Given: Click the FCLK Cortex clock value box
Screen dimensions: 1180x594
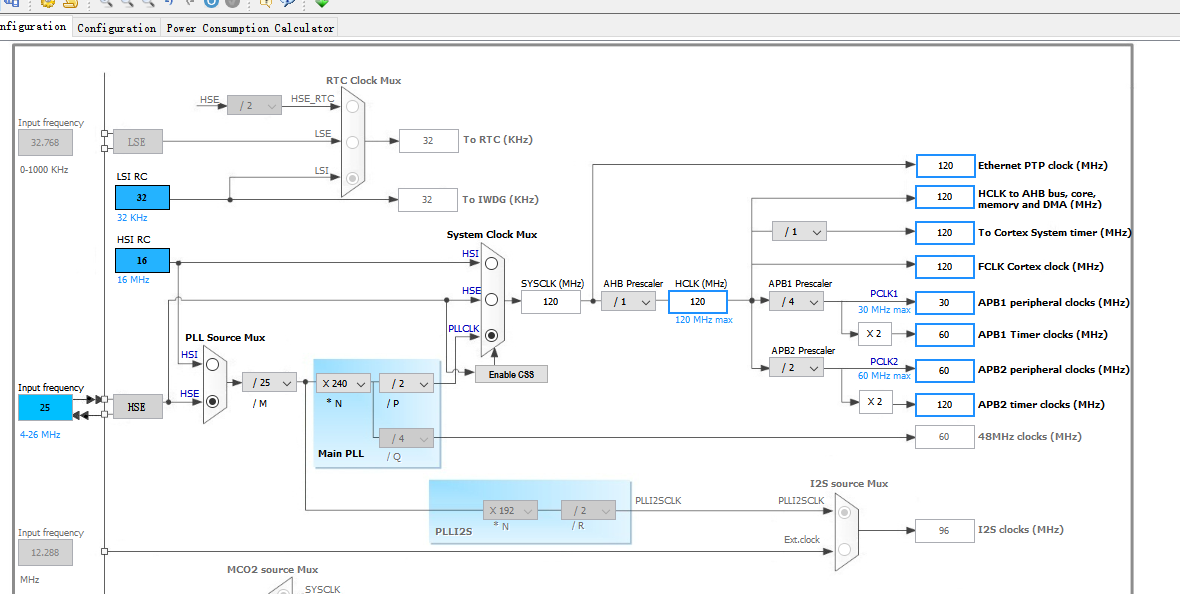Looking at the screenshot, I should pos(945,267).
